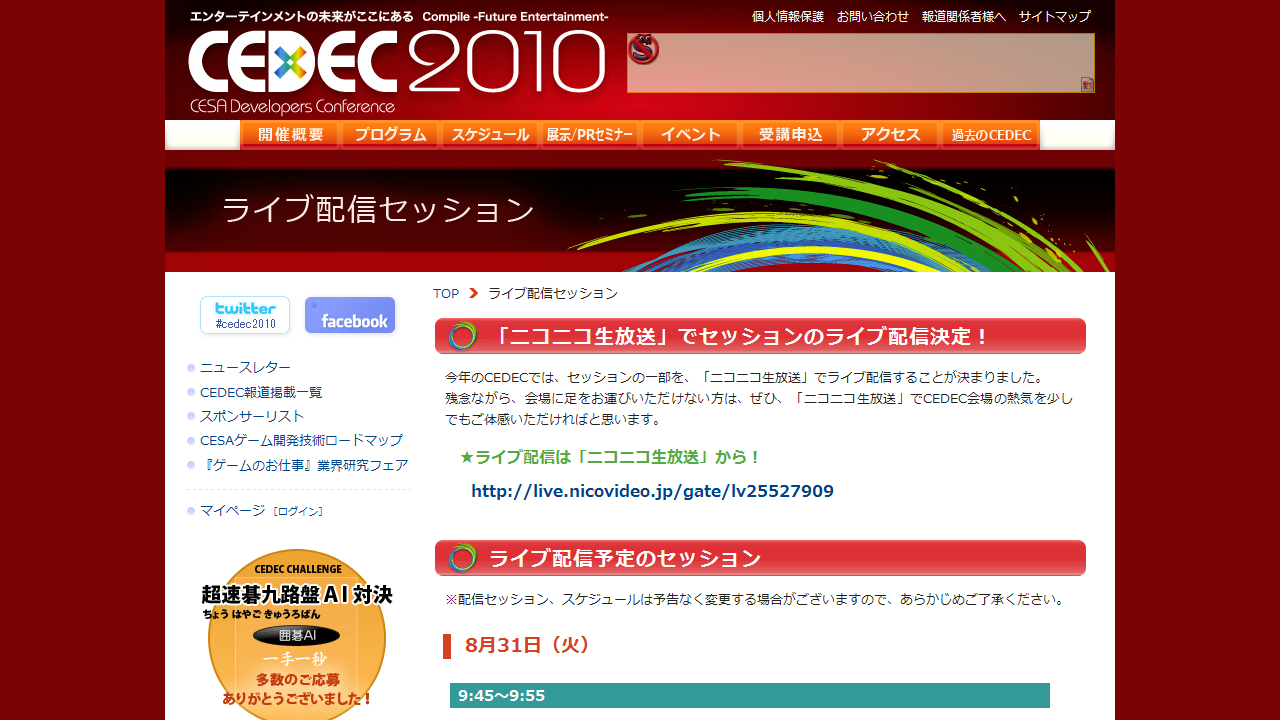Open CEDEC報道掲載一覧 sidebar link
Screen dimensions: 1280x720
(x=261, y=392)
